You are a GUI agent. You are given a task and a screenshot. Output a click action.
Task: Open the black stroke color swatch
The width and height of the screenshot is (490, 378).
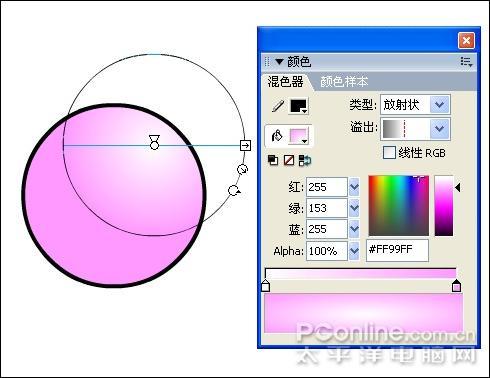tap(299, 106)
